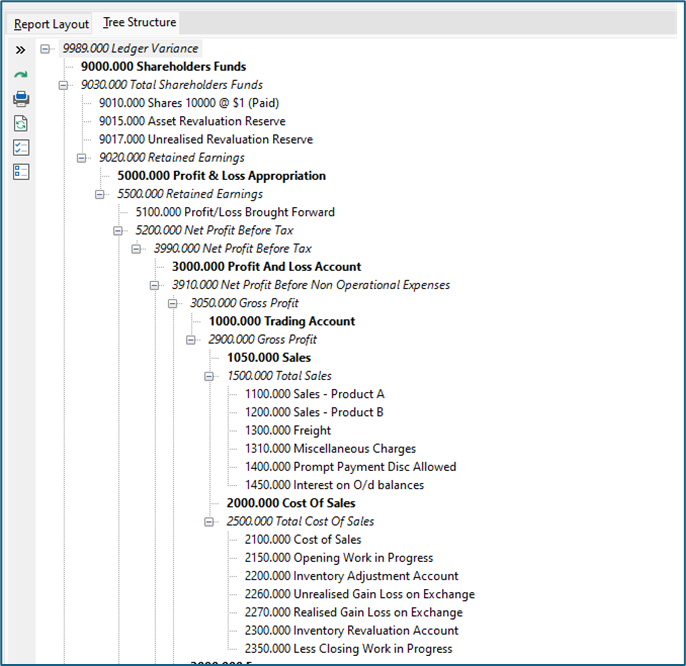Viewport: 686px width, 666px height.
Task: Select 2350.000 Less Closing Work in Progress
Action: click(x=349, y=649)
